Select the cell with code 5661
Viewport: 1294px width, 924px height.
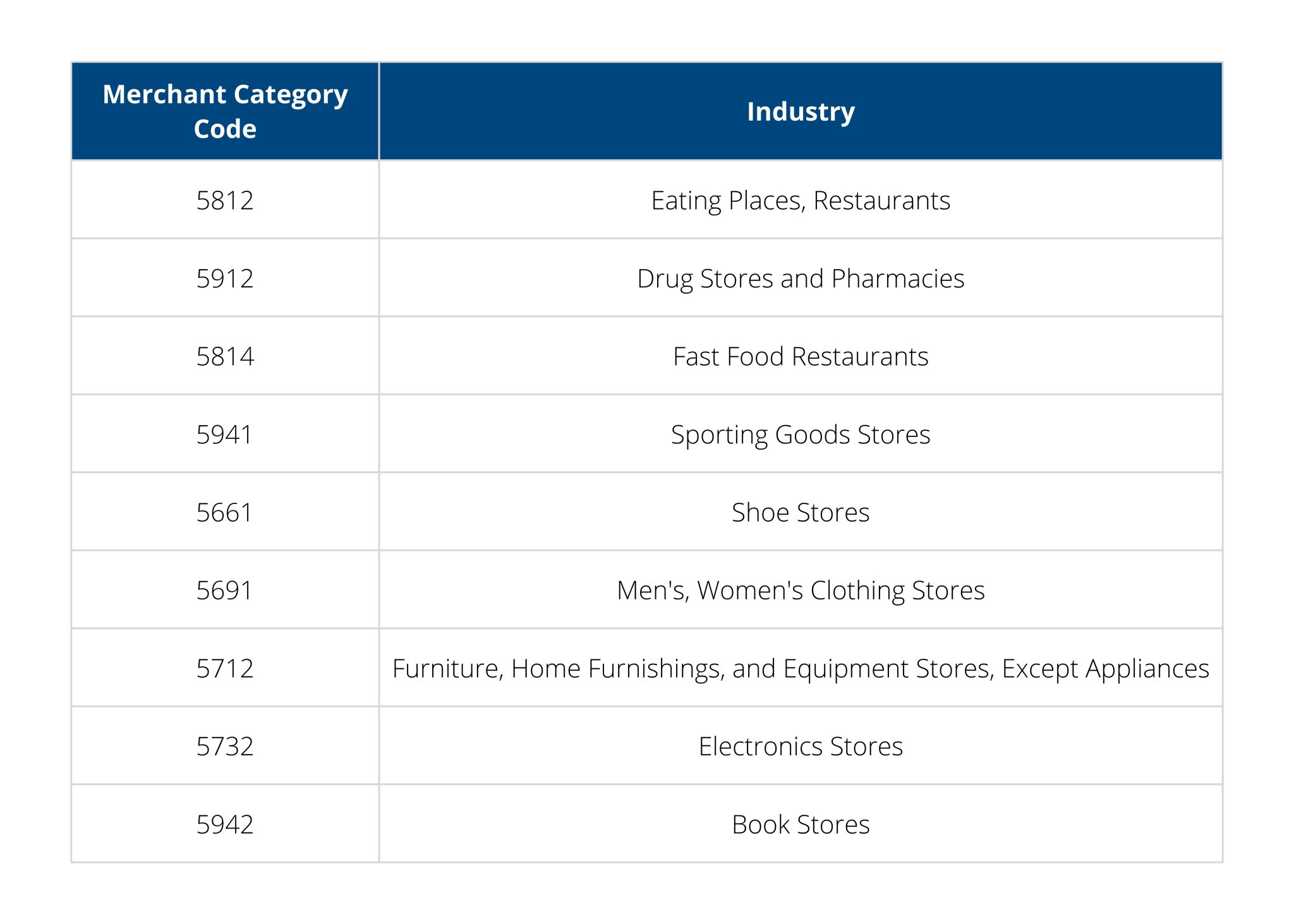click(225, 512)
